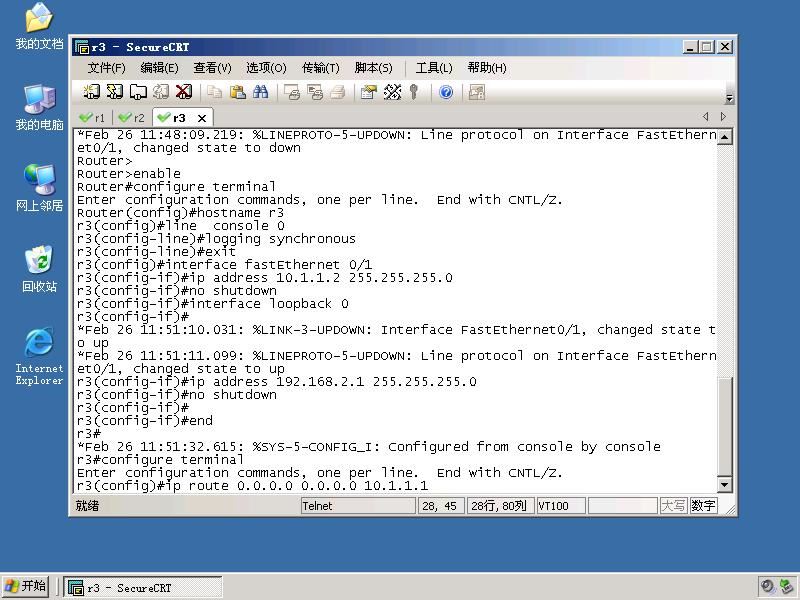Click the terminal vertical scrollbar thumb
This screenshot has height=600, width=800.
pyautogui.click(x=724, y=427)
